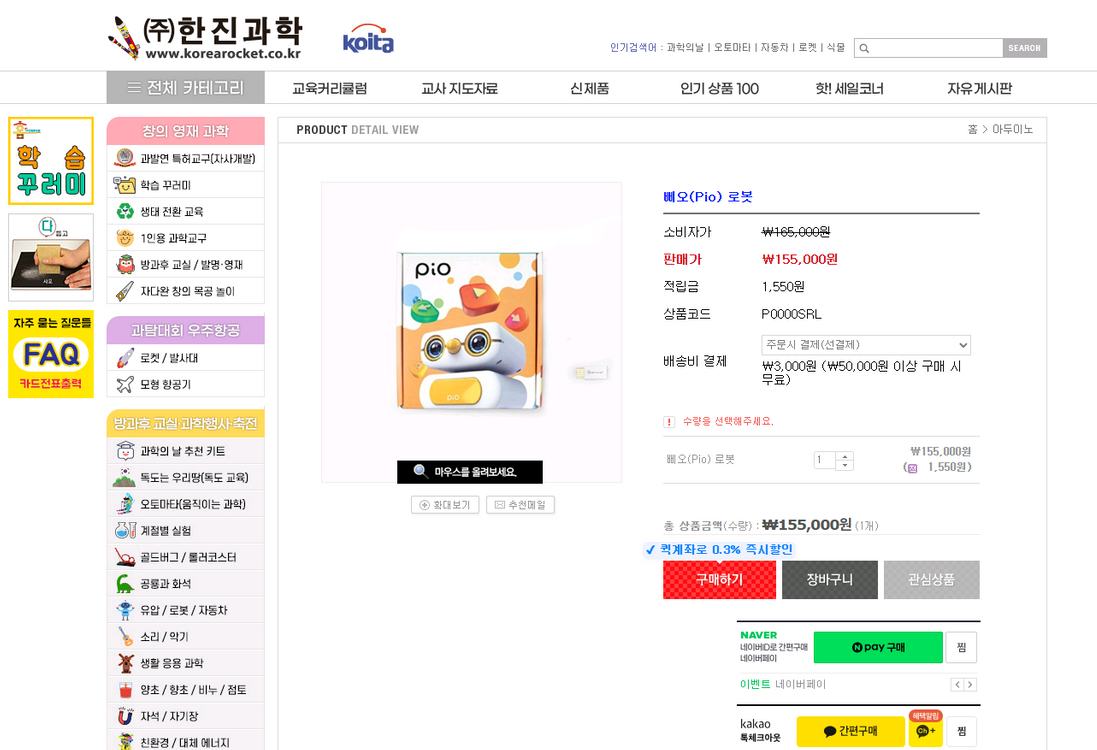This screenshot has width=1097, height=750.
Task: Click the 자석 / 자기장 magnet icon
Action: [x=125, y=716]
